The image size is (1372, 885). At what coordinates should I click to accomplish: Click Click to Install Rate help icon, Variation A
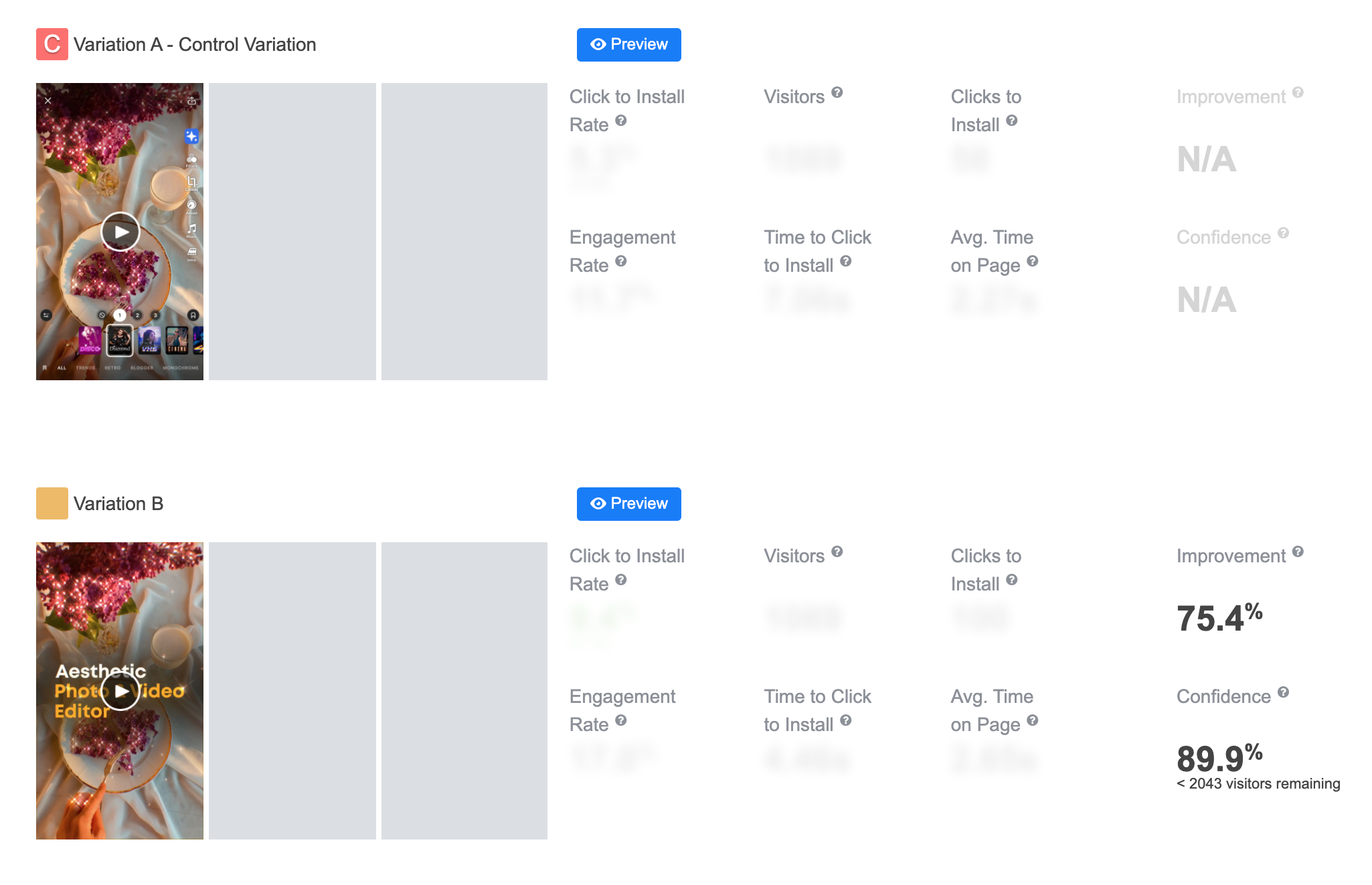pos(621,120)
